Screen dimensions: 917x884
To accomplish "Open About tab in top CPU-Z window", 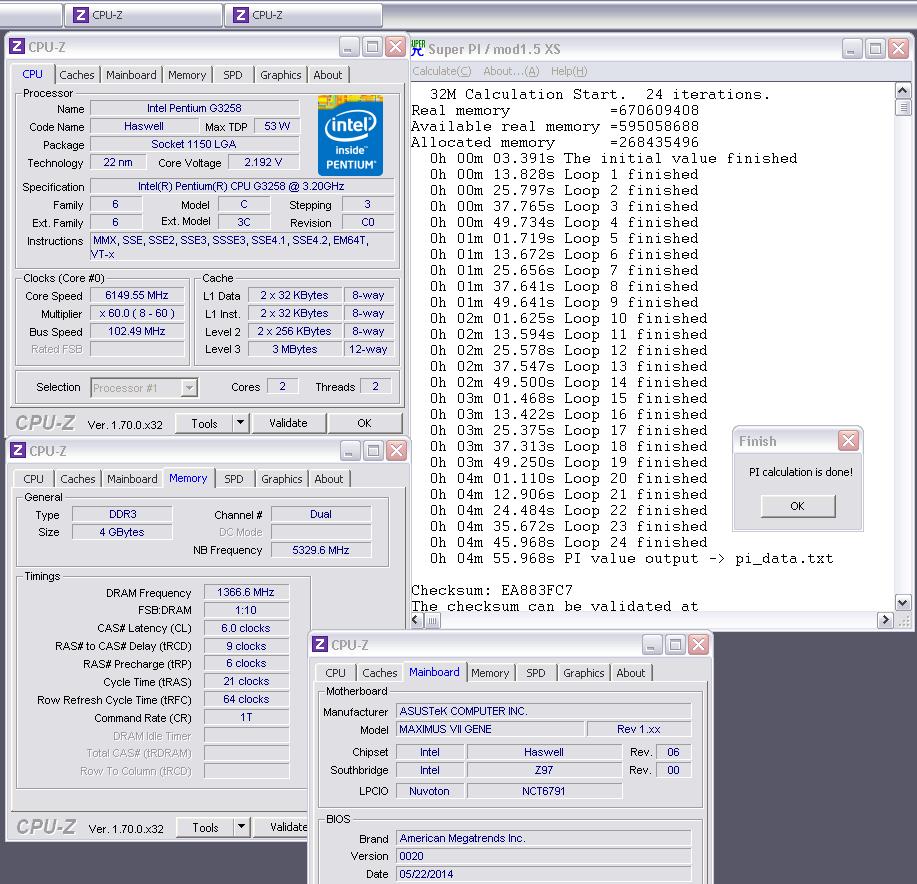I will [328, 75].
